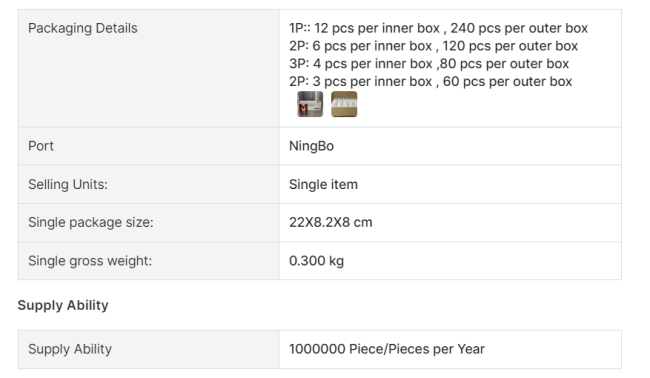Click the '240 pcs per outer box' text
The width and height of the screenshot is (650, 378).
[x=519, y=28]
